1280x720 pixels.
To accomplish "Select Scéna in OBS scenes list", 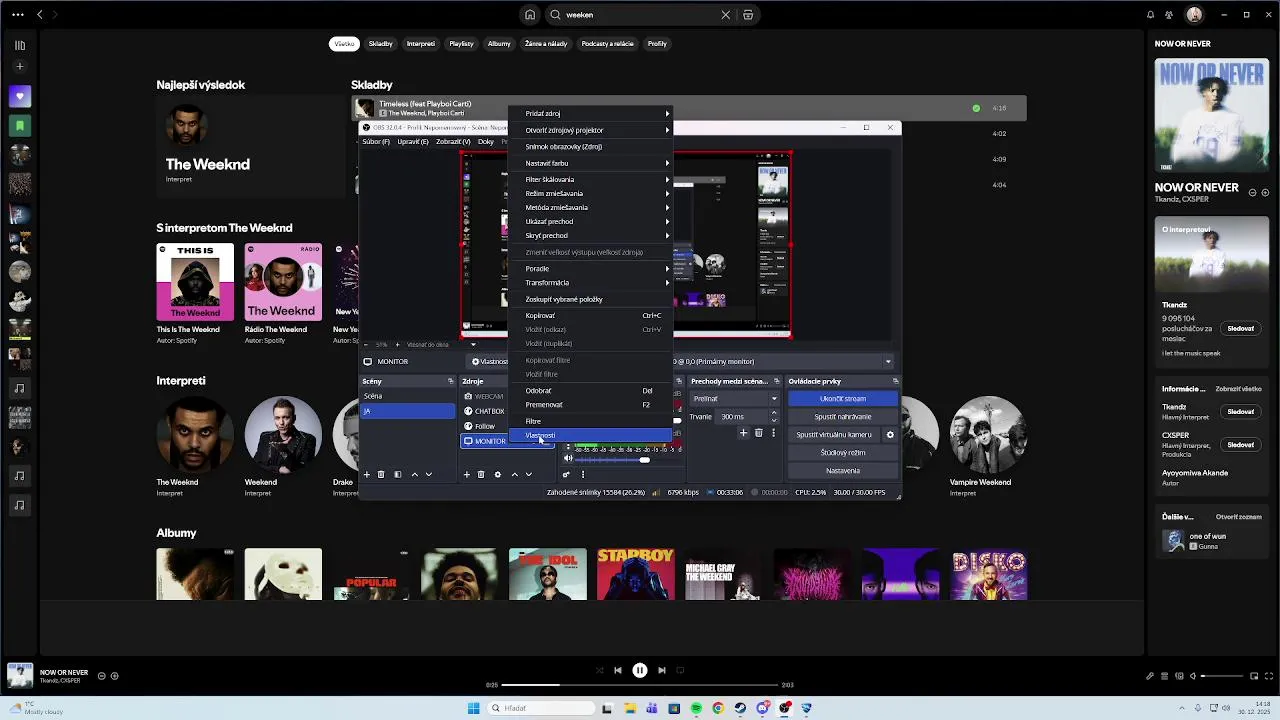I will (x=407, y=396).
